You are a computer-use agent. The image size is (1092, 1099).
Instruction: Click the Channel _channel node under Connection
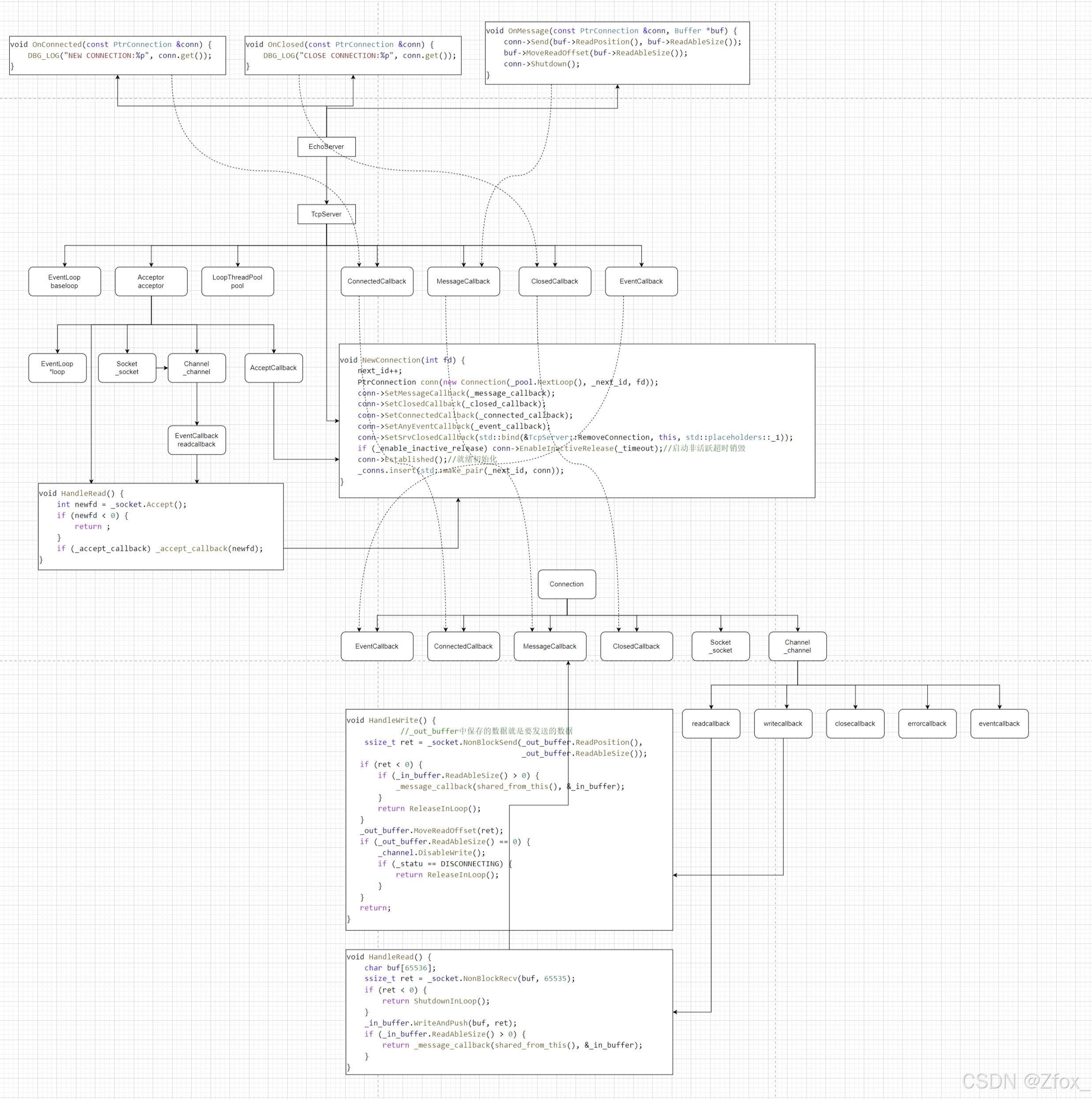pos(798,646)
